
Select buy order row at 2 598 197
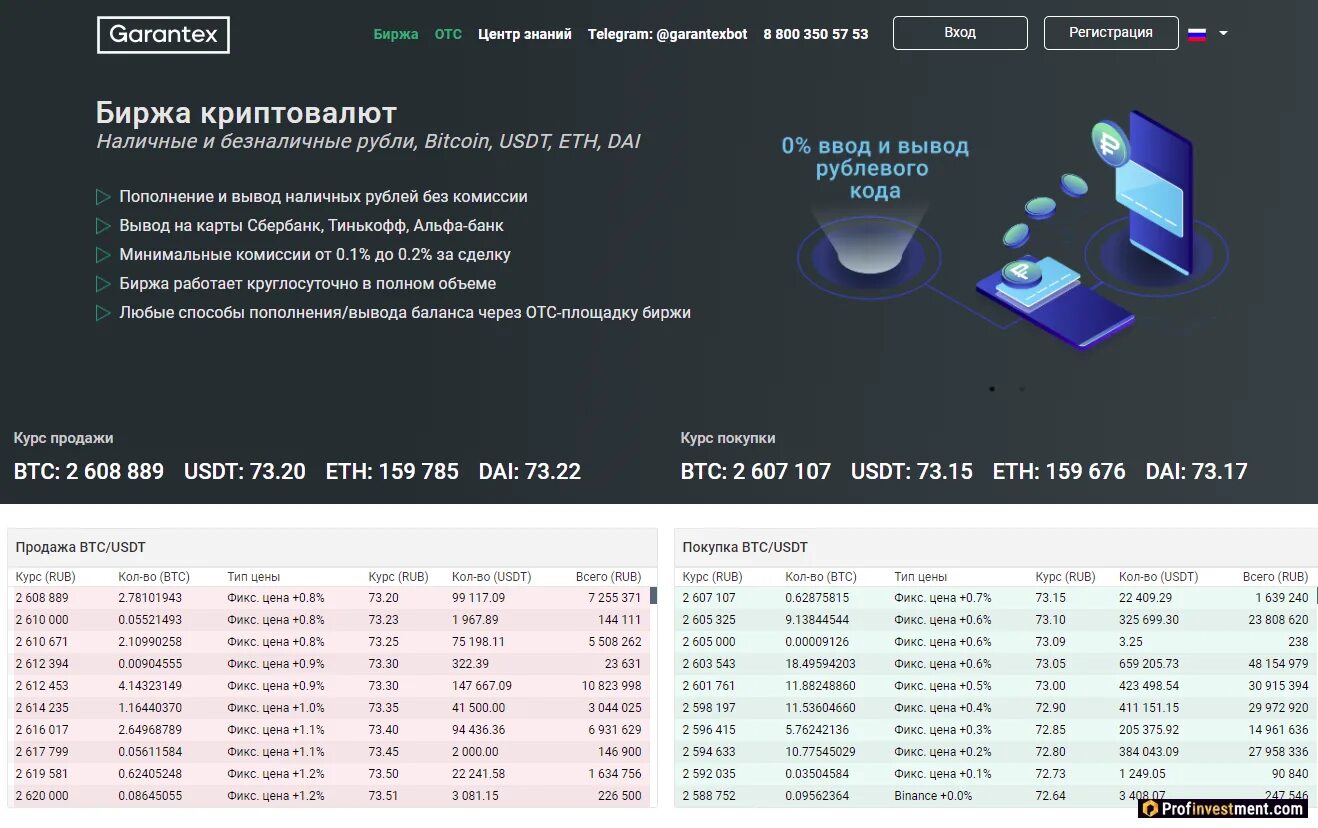click(x=996, y=708)
